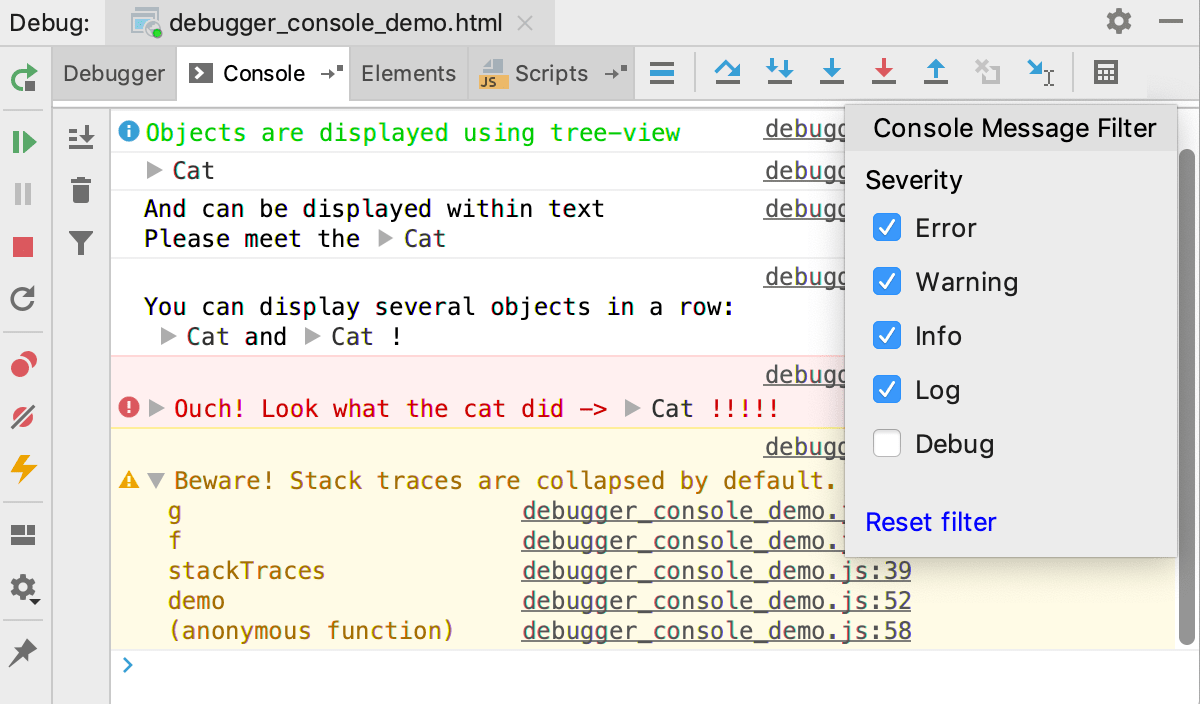Image resolution: width=1200 pixels, height=704 pixels.
Task: Run to cursor
Action: (1040, 72)
